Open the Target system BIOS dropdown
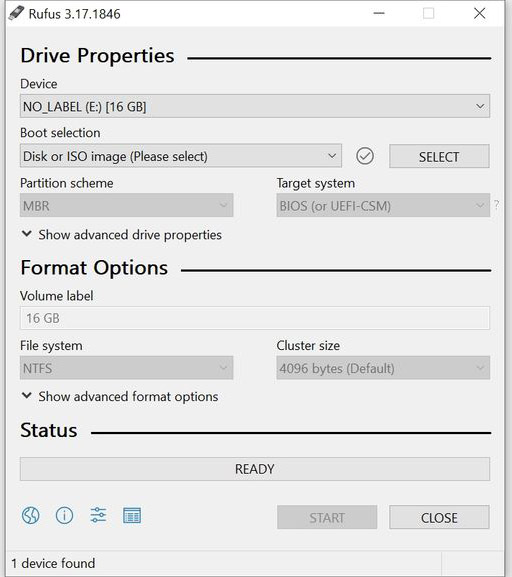The width and height of the screenshot is (512, 577). [x=383, y=205]
